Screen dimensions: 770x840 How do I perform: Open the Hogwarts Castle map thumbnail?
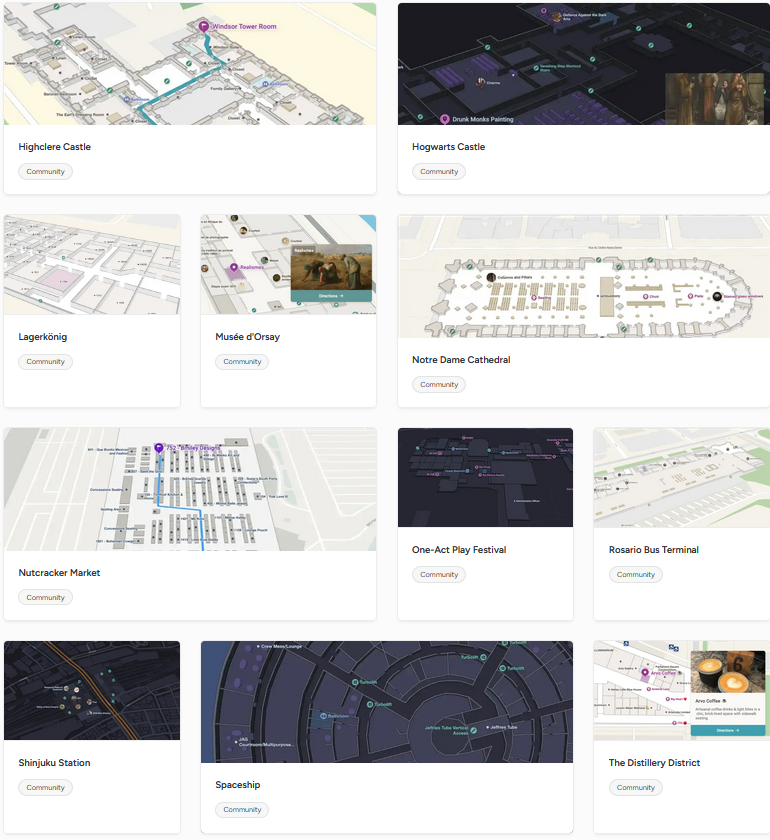[584, 64]
